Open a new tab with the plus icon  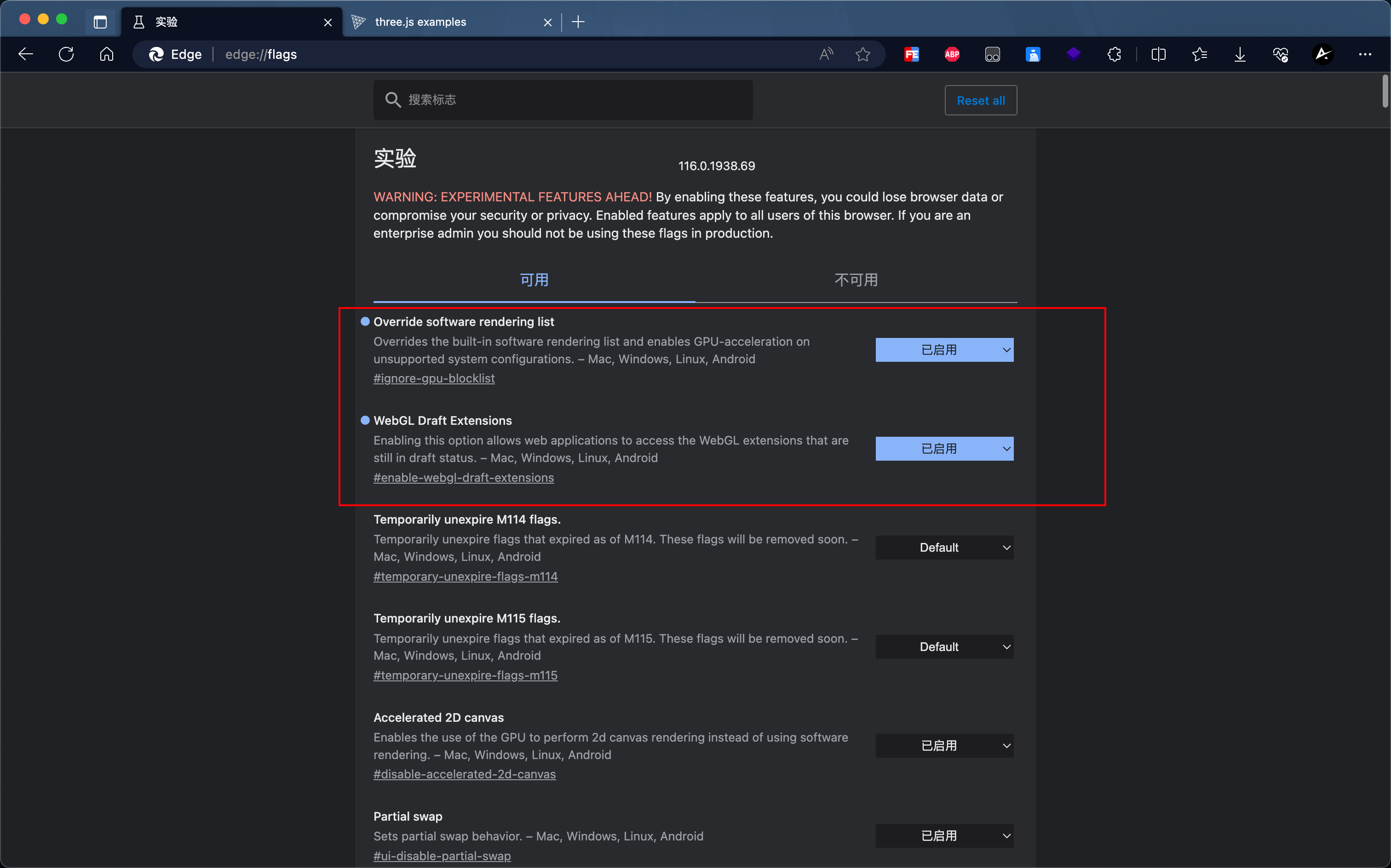[578, 22]
